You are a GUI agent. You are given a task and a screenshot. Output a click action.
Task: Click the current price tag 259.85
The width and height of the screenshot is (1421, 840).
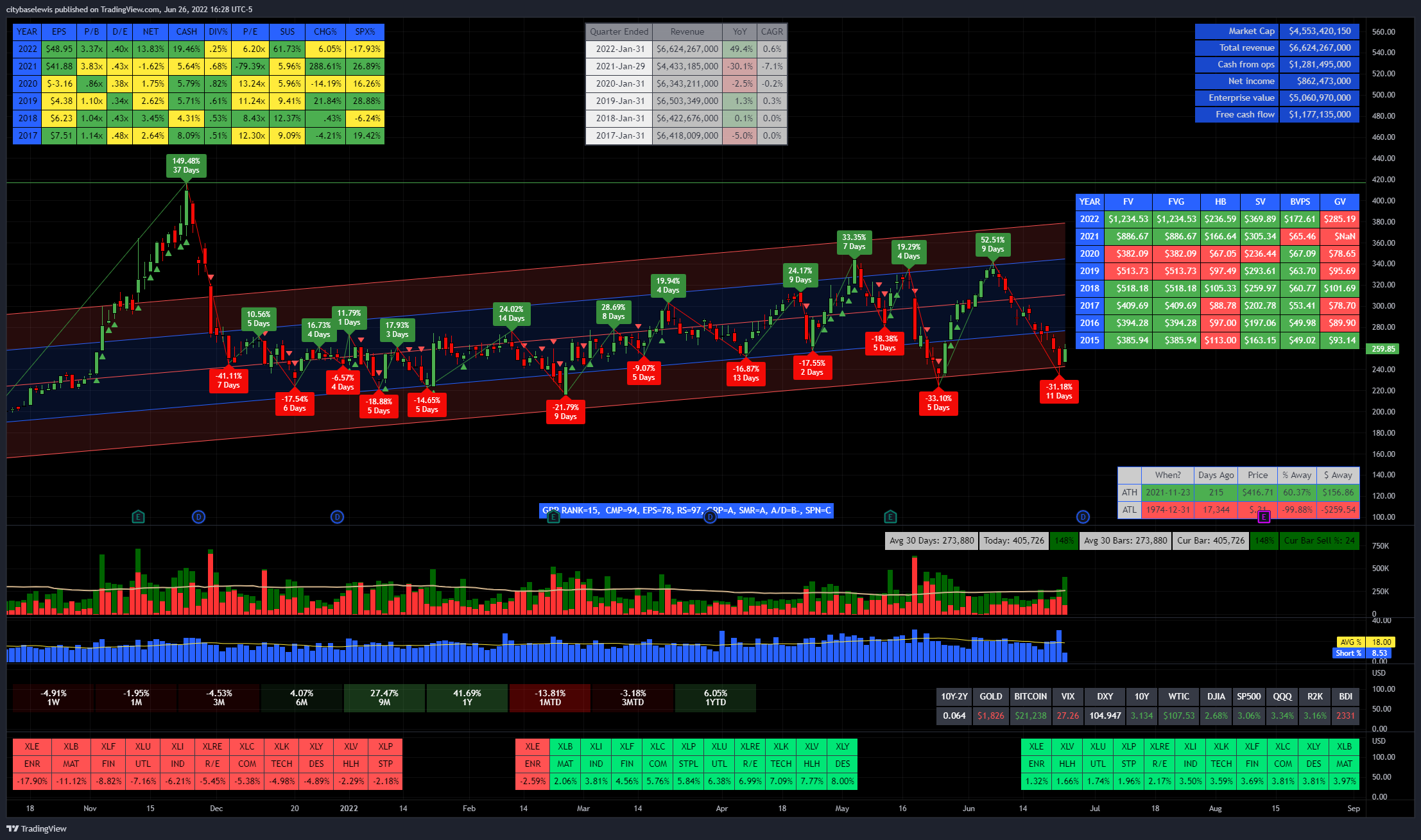coord(1383,349)
